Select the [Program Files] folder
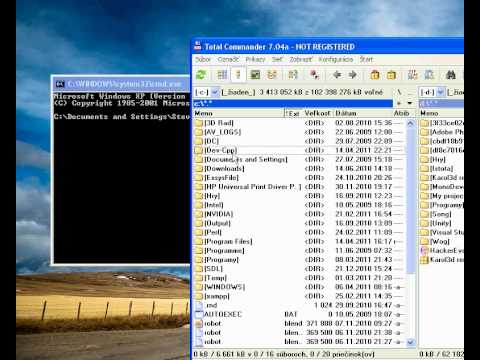 coord(300,241)
